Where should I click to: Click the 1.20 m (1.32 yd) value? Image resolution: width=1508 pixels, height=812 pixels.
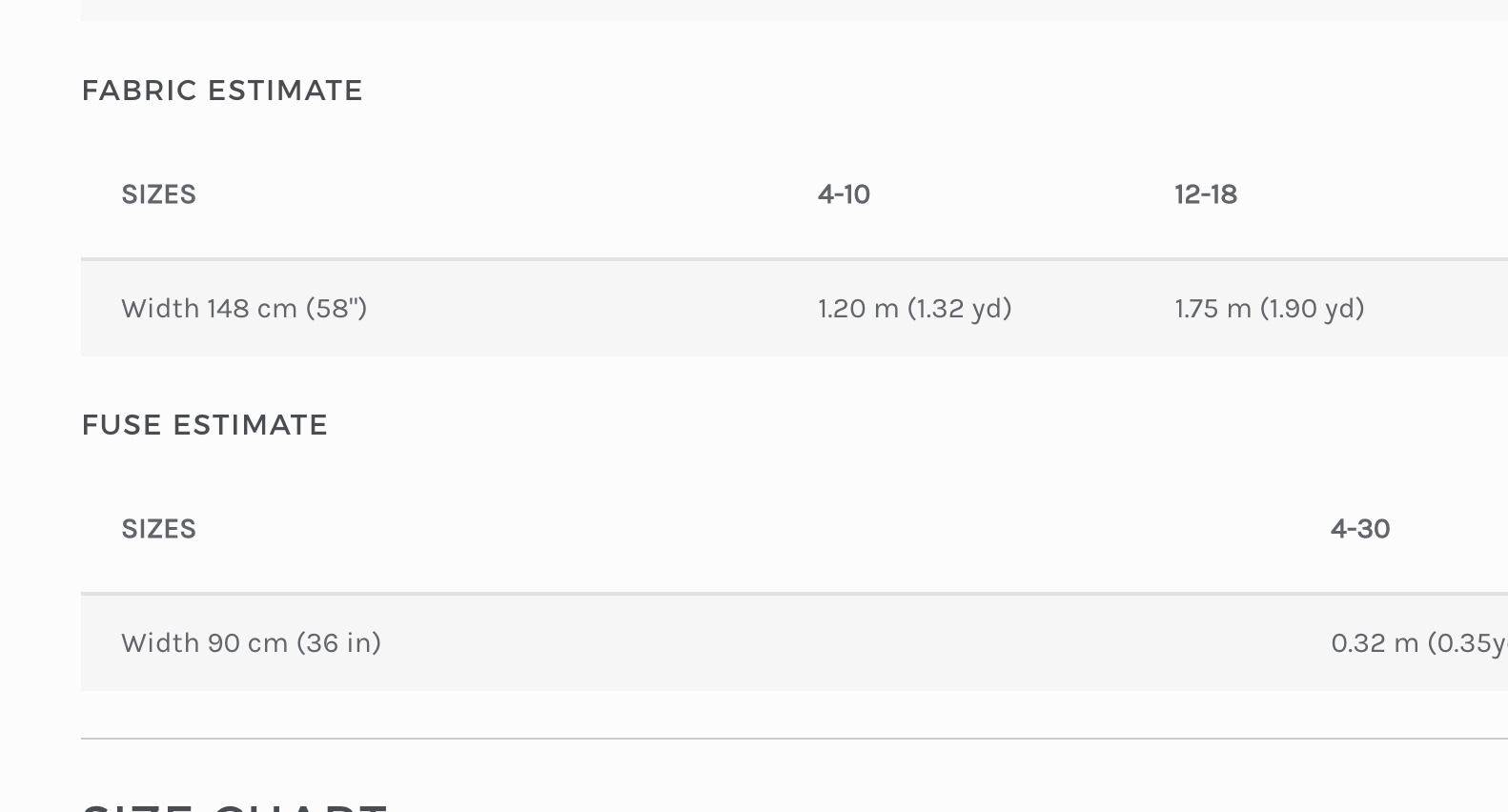click(914, 309)
